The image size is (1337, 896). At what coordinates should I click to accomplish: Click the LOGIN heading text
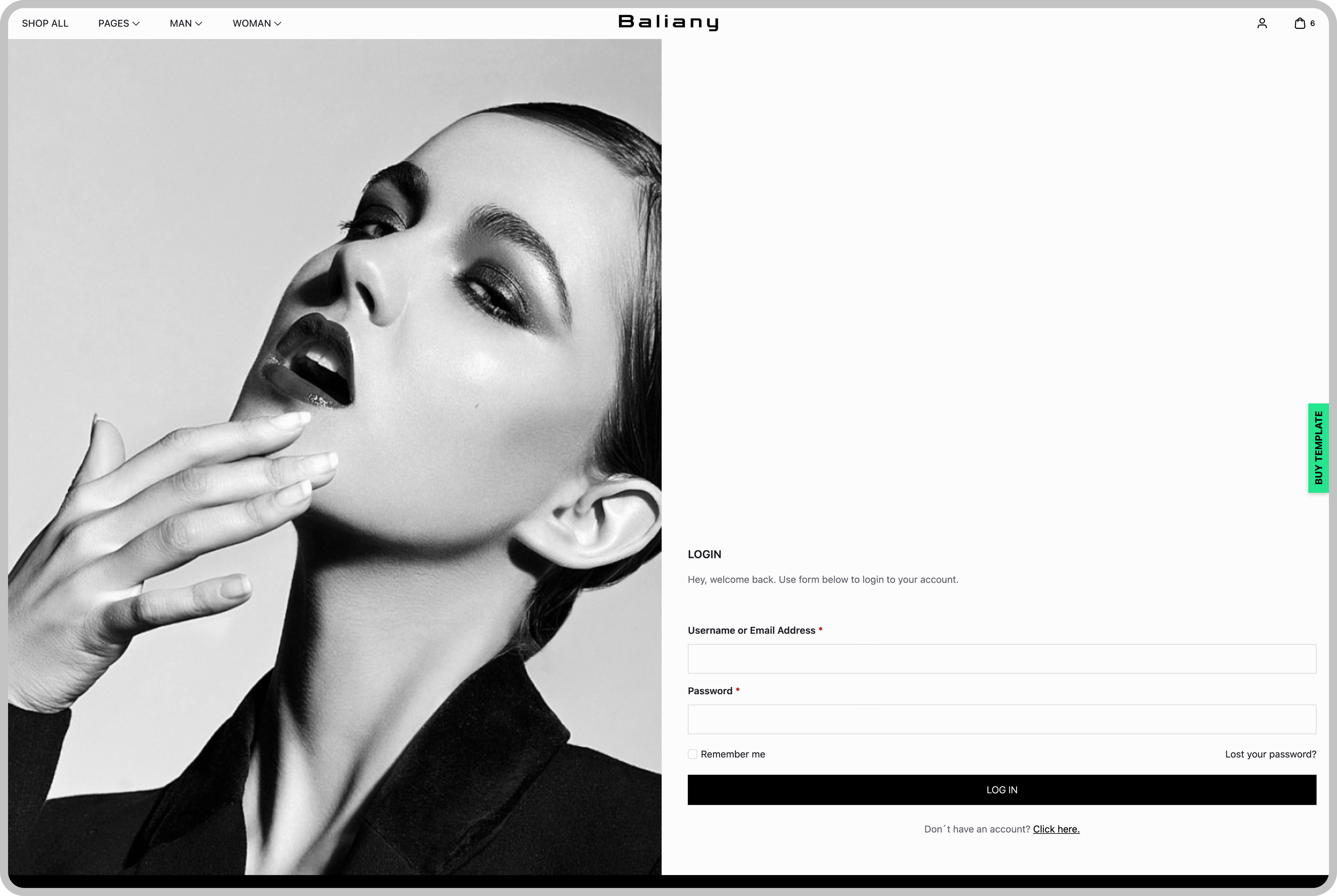[x=704, y=554]
